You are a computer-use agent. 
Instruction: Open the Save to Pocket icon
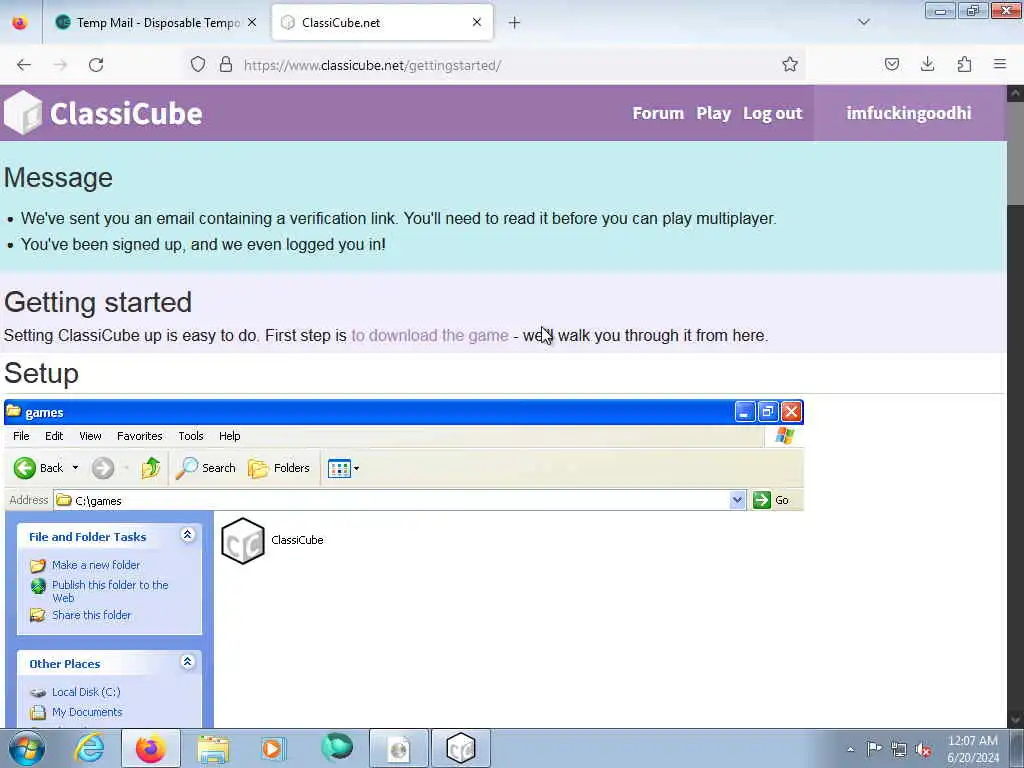pyautogui.click(x=891, y=64)
